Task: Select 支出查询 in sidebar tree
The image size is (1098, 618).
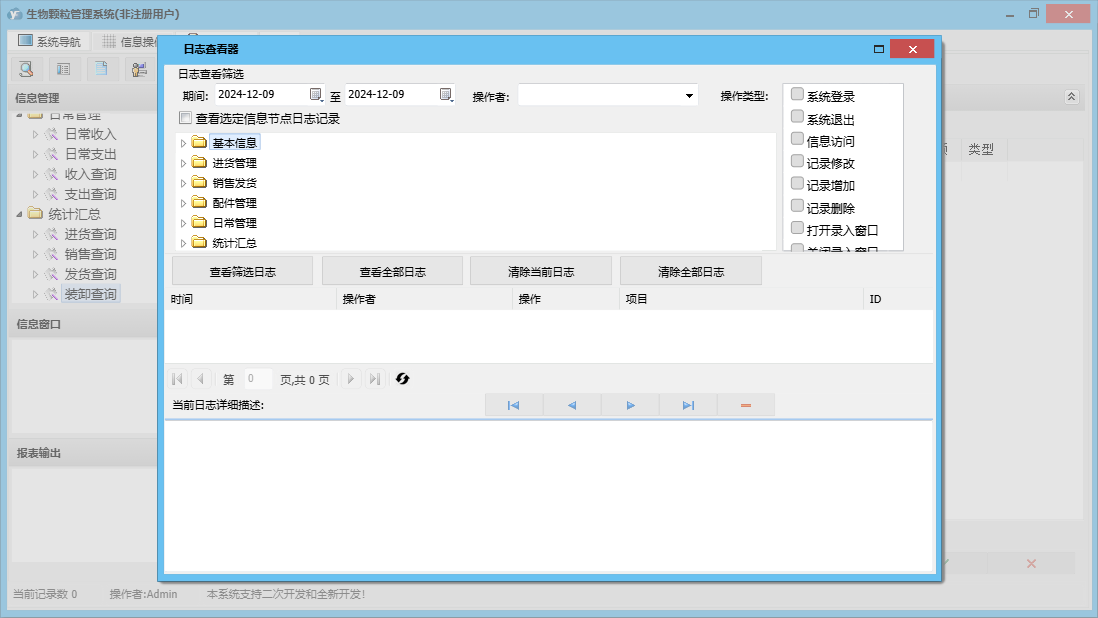Action: (x=90, y=194)
